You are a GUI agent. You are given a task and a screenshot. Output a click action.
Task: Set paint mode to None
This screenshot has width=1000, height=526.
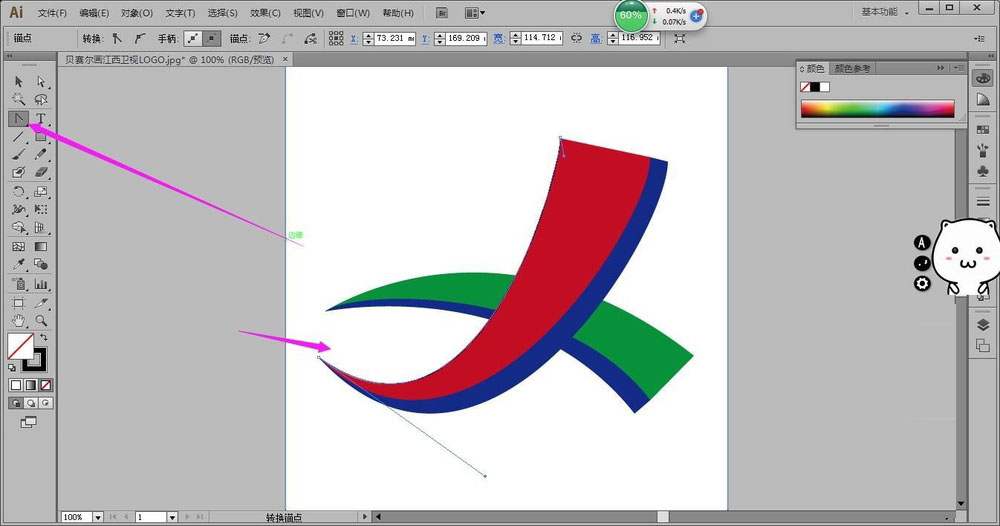click(45, 385)
